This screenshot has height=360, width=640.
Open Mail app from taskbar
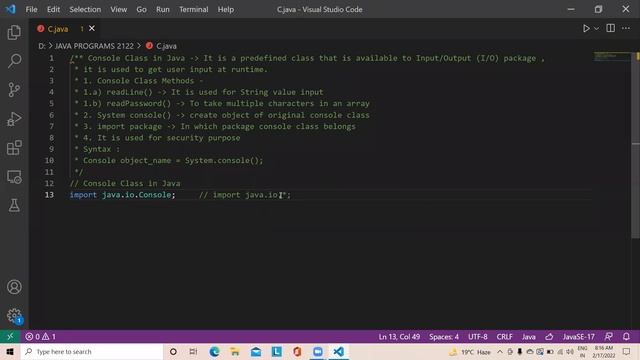click(256, 351)
